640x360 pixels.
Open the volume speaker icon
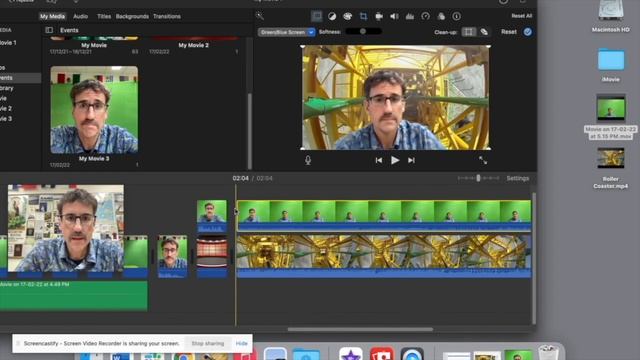[x=394, y=16]
